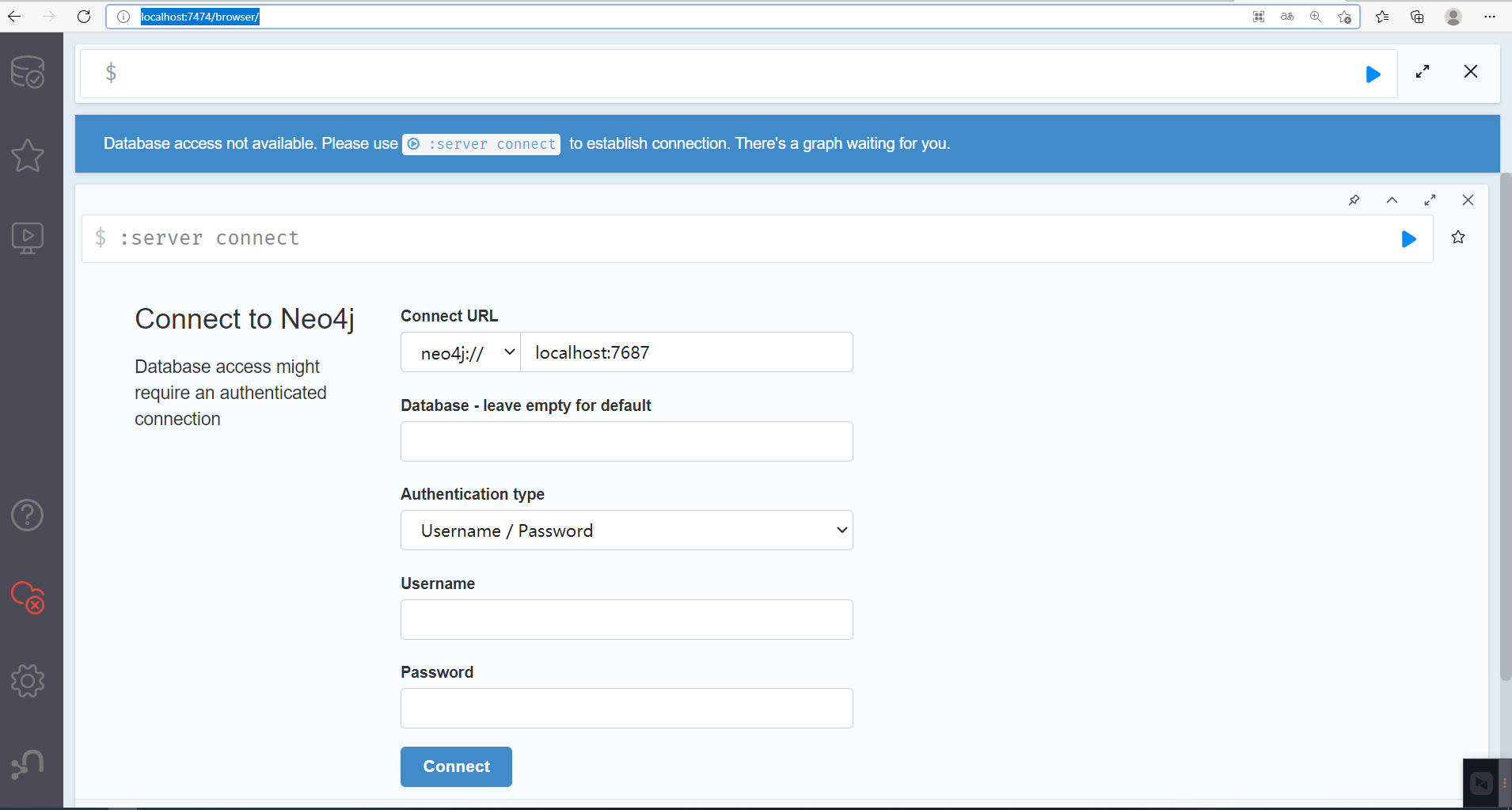Screen dimensions: 1512x810
Task: Open the Favorites star sidebar panel
Action: [x=28, y=155]
